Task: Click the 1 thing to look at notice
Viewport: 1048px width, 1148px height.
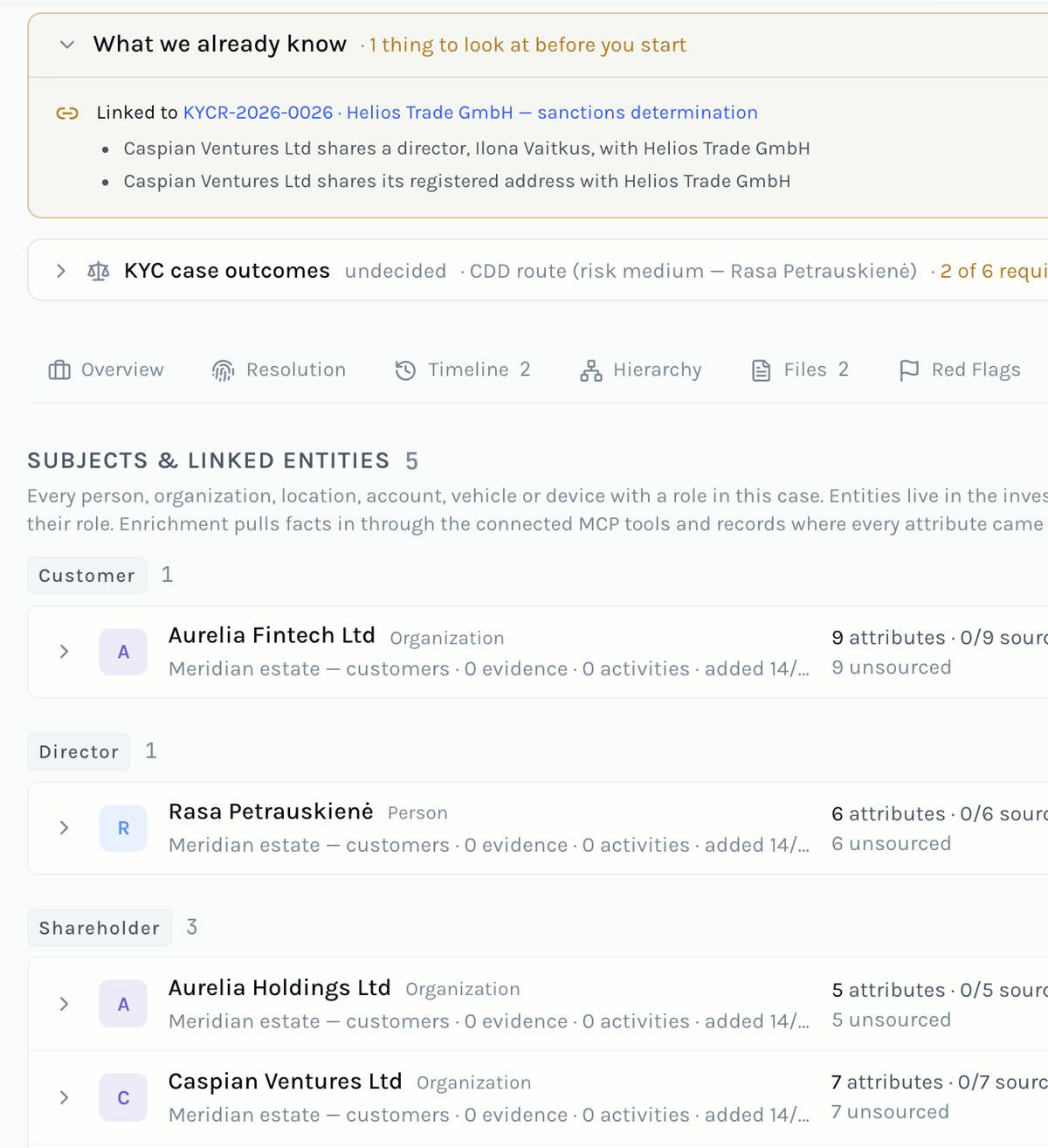Action: [x=527, y=45]
